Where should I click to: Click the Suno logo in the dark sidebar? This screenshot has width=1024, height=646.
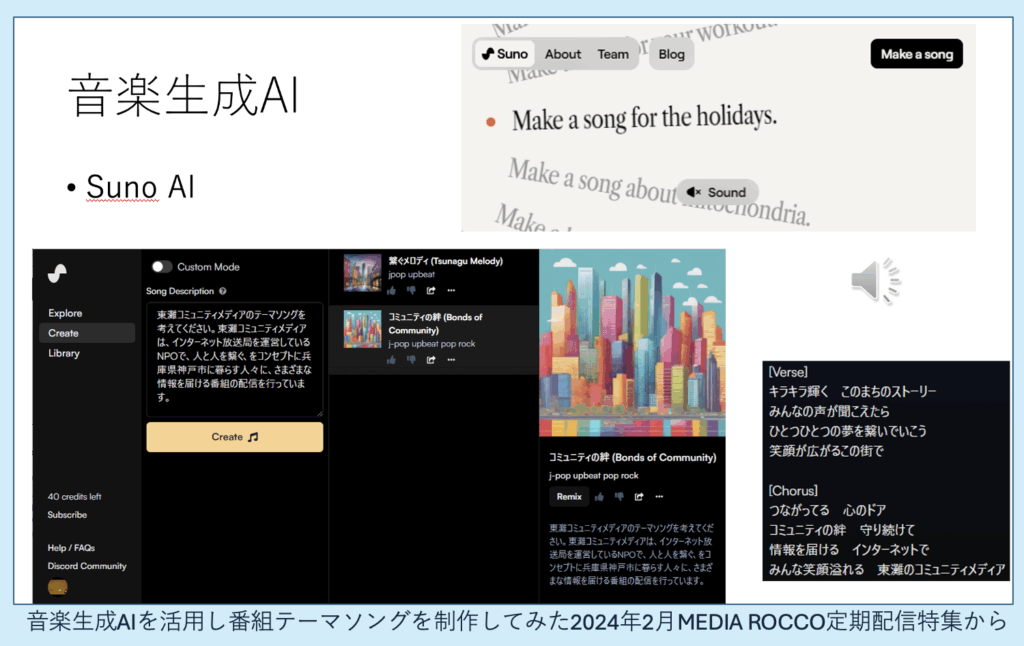[57, 273]
